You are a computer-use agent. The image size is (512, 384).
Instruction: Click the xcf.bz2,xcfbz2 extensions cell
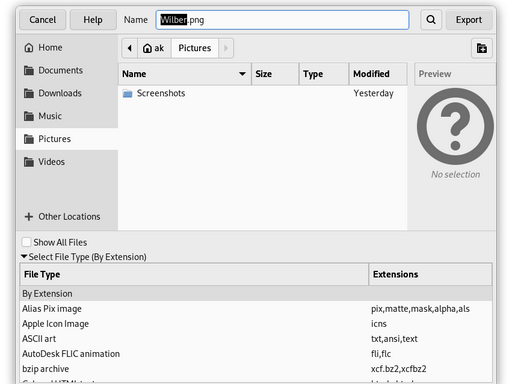pyautogui.click(x=399, y=369)
